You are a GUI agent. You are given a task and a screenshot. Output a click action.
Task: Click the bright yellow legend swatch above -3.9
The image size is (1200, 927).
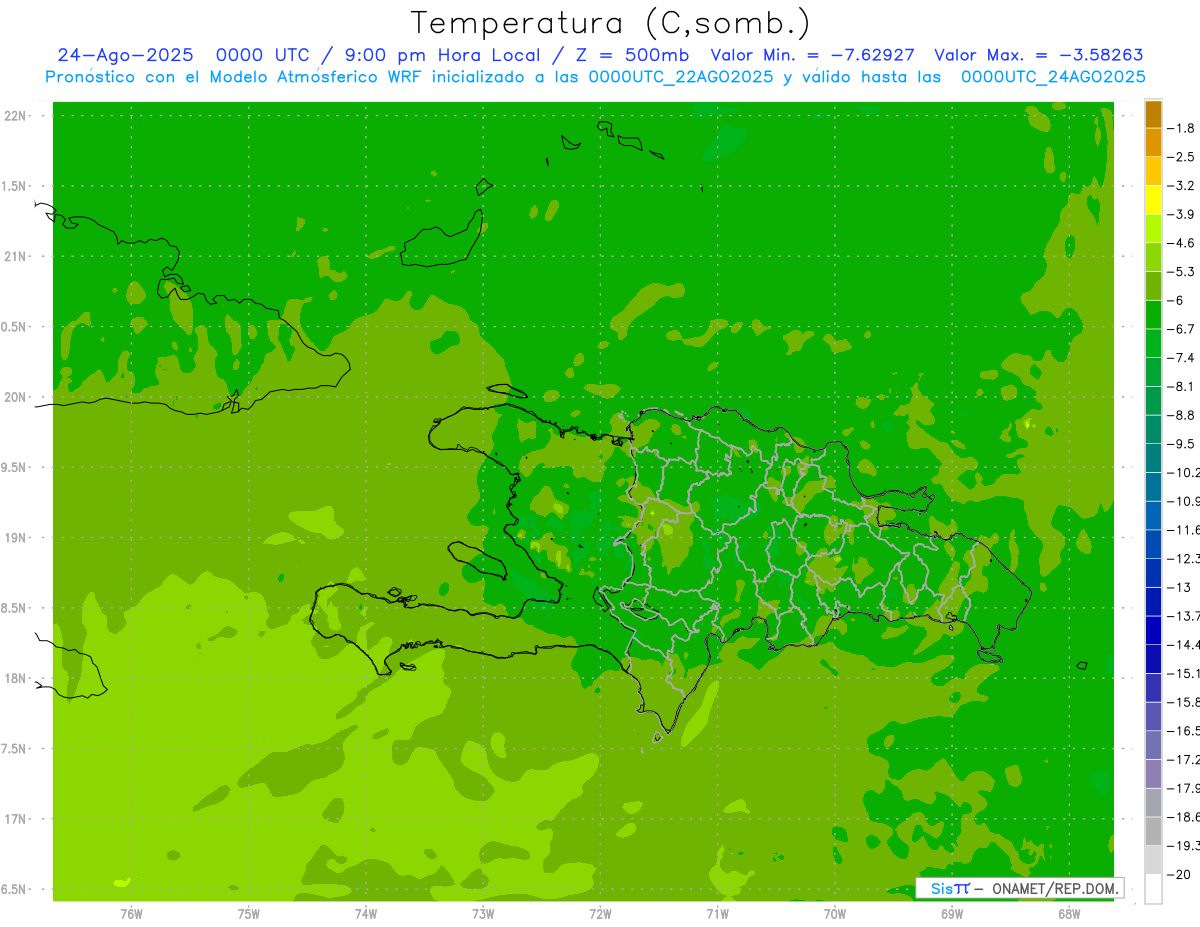1153,200
